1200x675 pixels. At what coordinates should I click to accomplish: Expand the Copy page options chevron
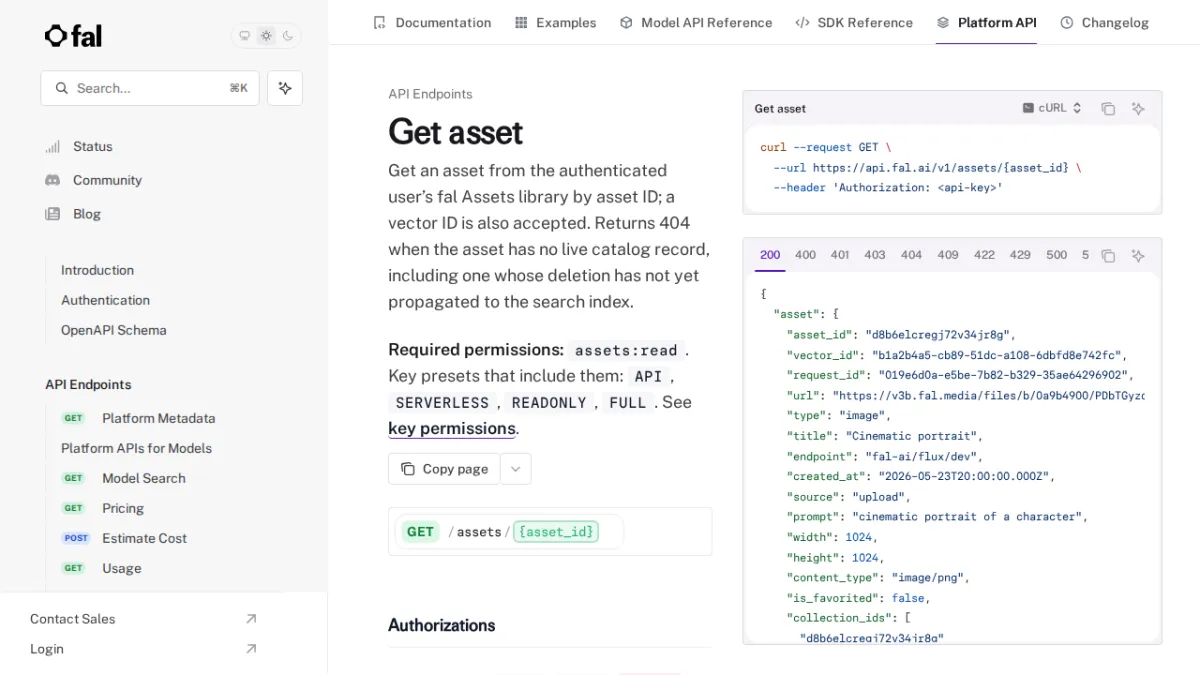(516, 469)
